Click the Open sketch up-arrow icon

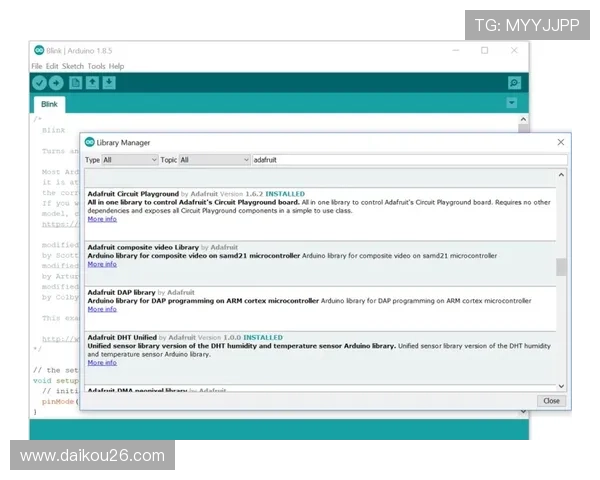point(93,83)
